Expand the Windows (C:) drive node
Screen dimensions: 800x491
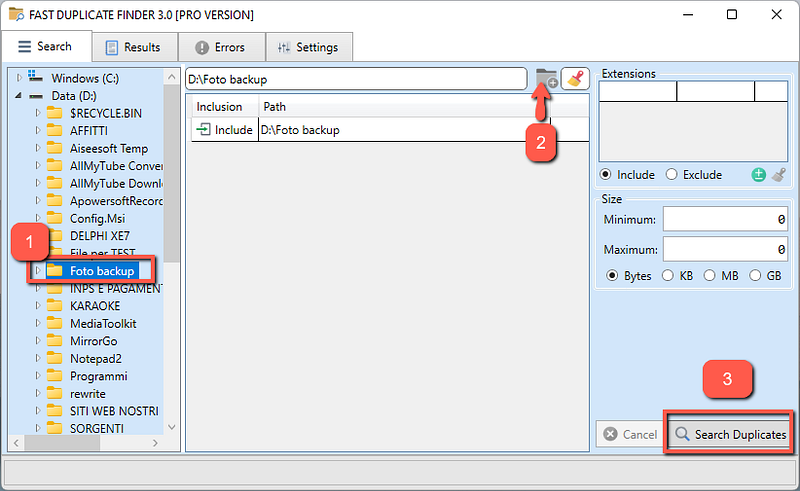(x=19, y=78)
